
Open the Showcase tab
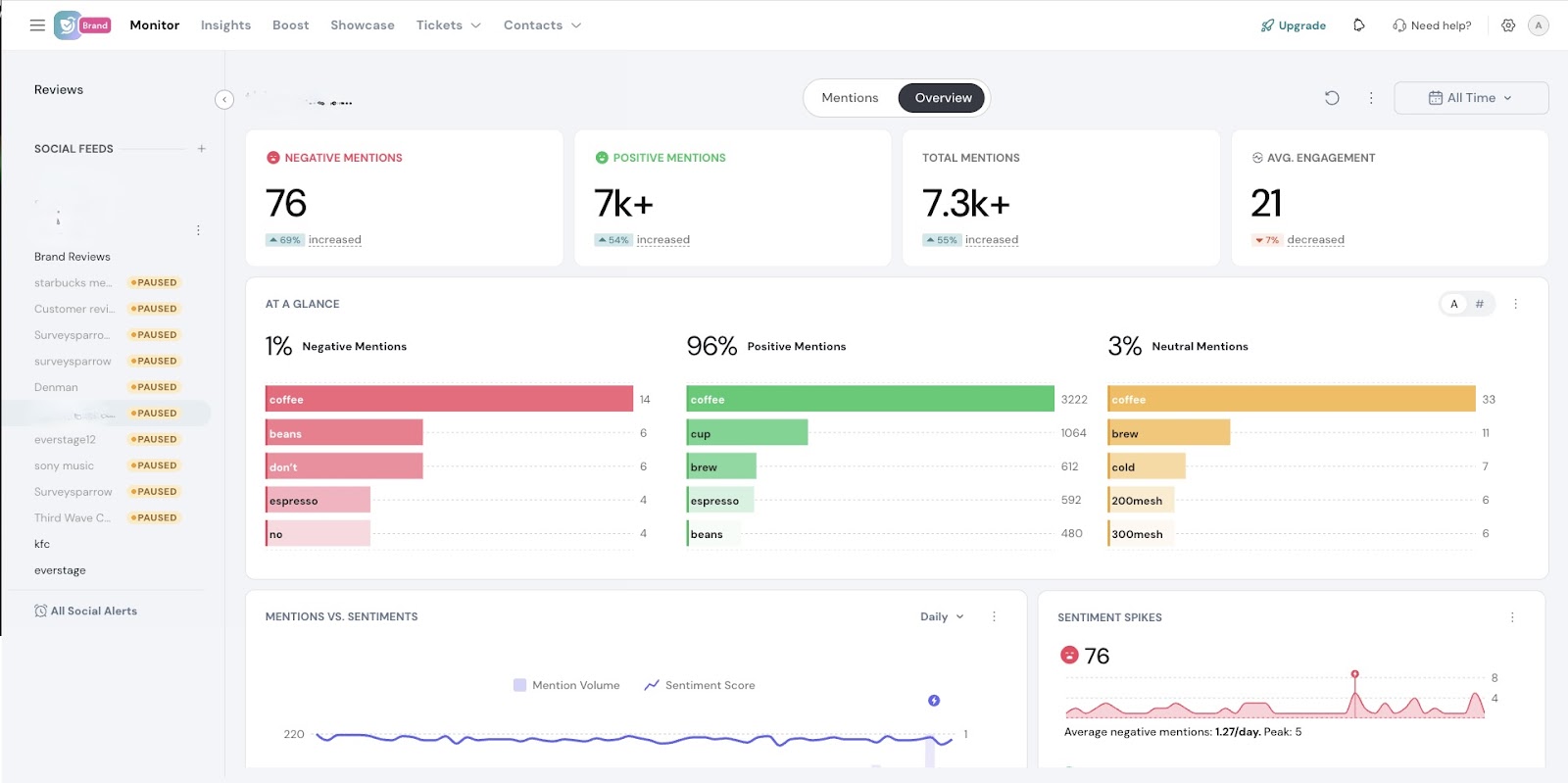362,25
